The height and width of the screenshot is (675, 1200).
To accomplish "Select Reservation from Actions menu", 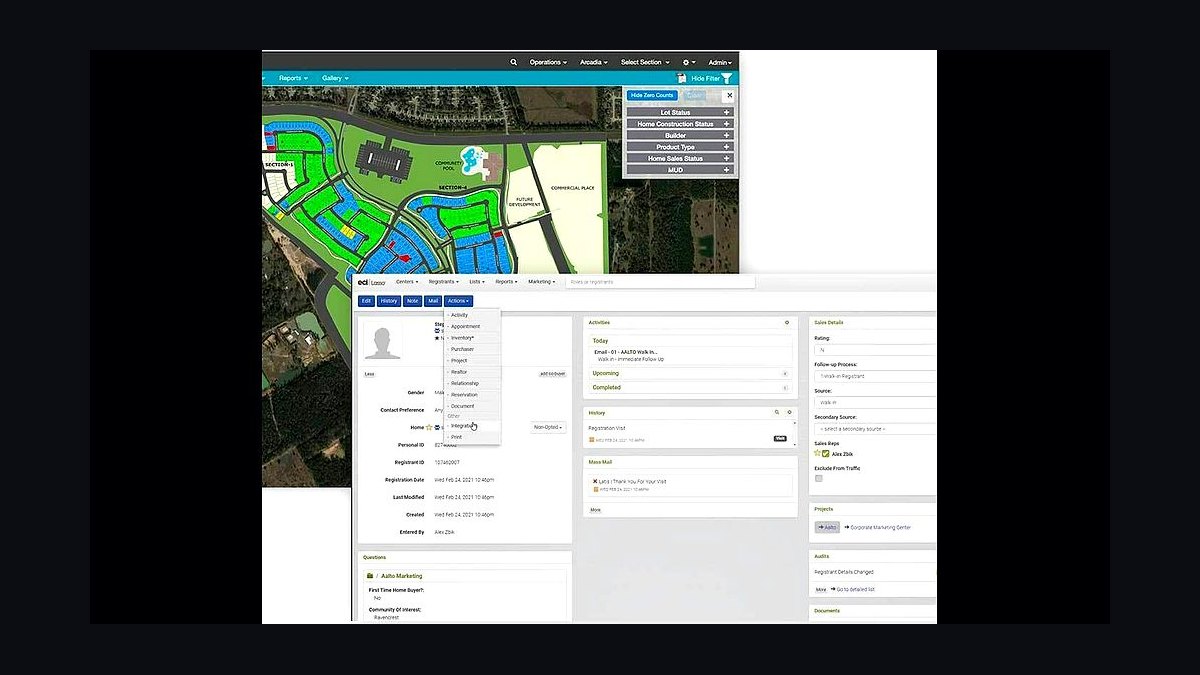I will 472,395.
